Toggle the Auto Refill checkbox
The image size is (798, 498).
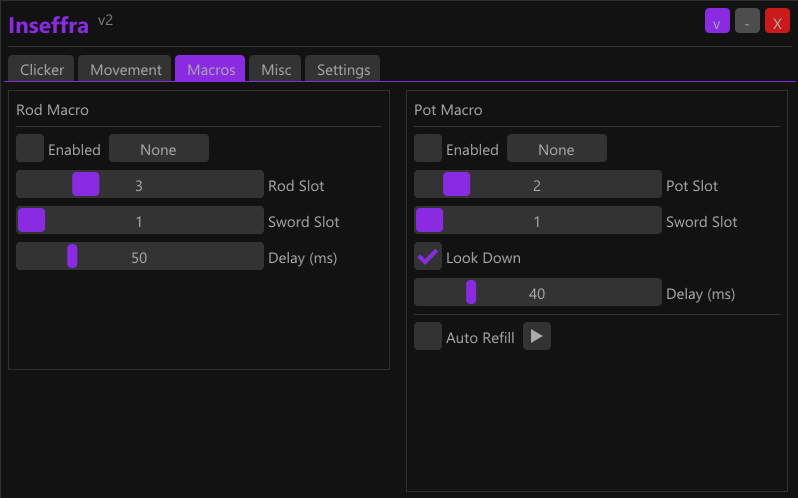[x=428, y=337]
